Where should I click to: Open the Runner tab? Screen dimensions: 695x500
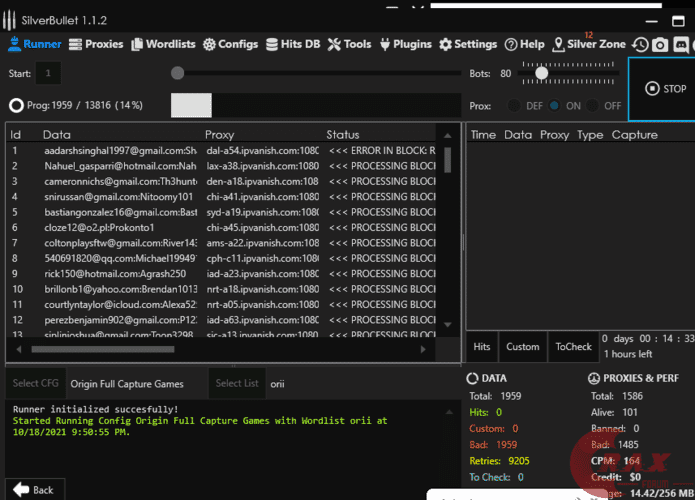pyautogui.click(x=35, y=44)
